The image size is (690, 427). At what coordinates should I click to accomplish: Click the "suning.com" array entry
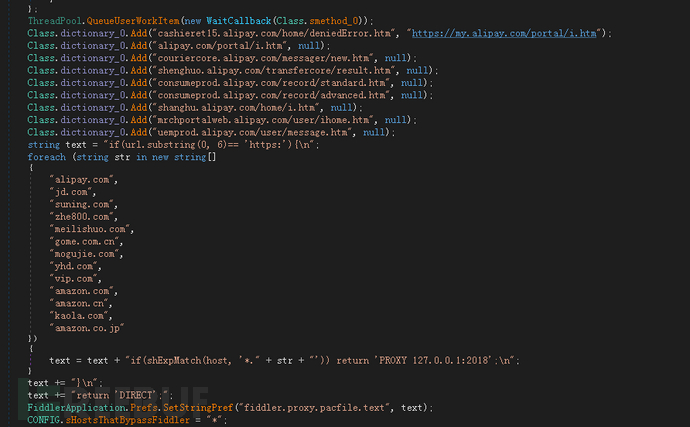pos(83,203)
